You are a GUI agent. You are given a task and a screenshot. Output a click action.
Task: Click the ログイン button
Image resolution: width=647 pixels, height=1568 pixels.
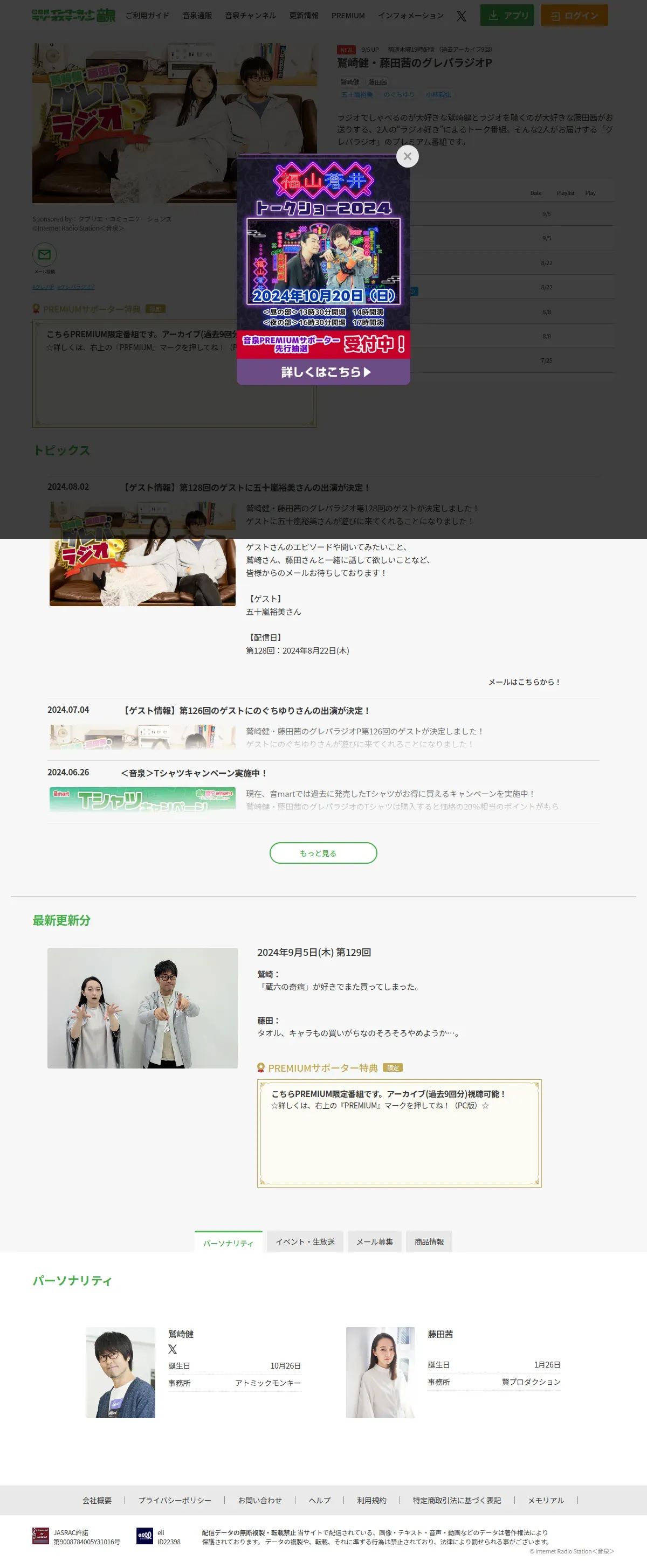pyautogui.click(x=575, y=15)
